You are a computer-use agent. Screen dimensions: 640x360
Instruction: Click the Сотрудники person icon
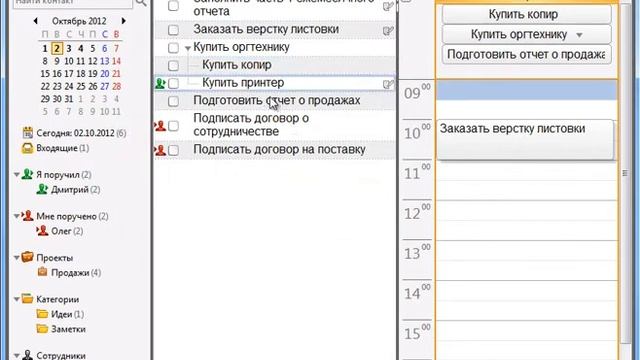click(x=27, y=355)
